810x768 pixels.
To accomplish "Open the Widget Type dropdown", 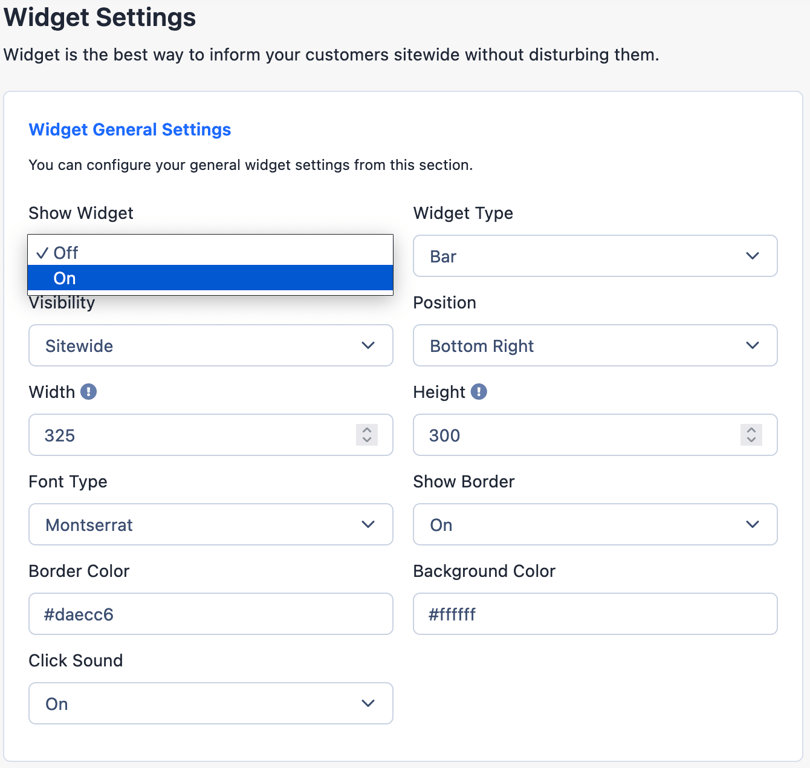I will pos(595,256).
